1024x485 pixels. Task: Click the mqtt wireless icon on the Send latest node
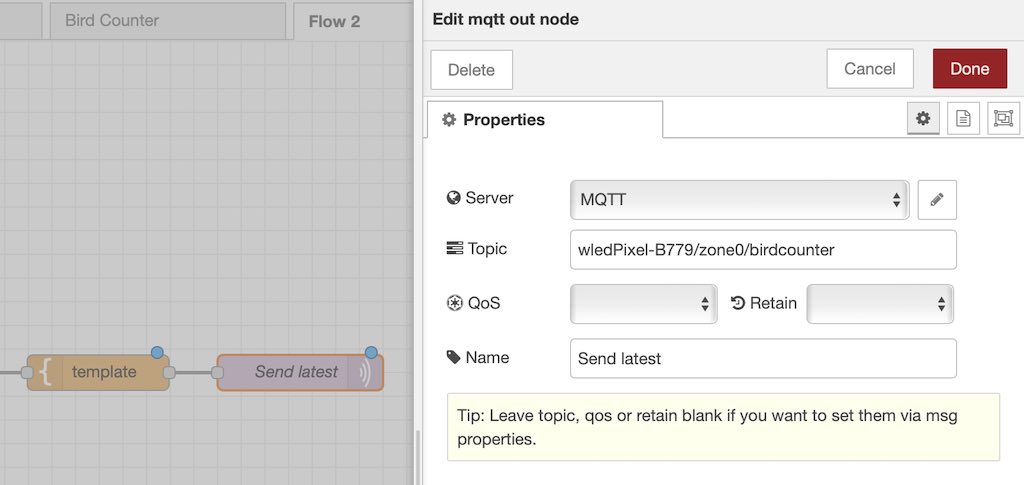click(x=365, y=373)
